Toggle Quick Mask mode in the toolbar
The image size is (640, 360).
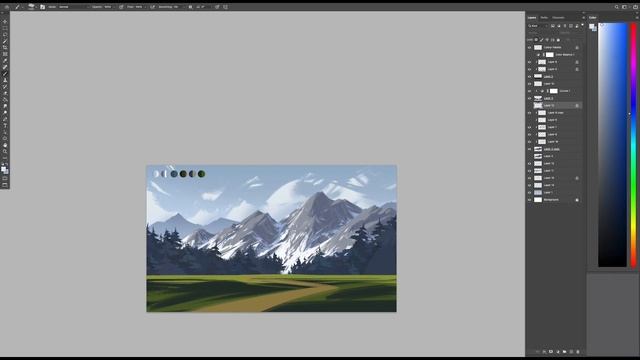(x=5, y=178)
